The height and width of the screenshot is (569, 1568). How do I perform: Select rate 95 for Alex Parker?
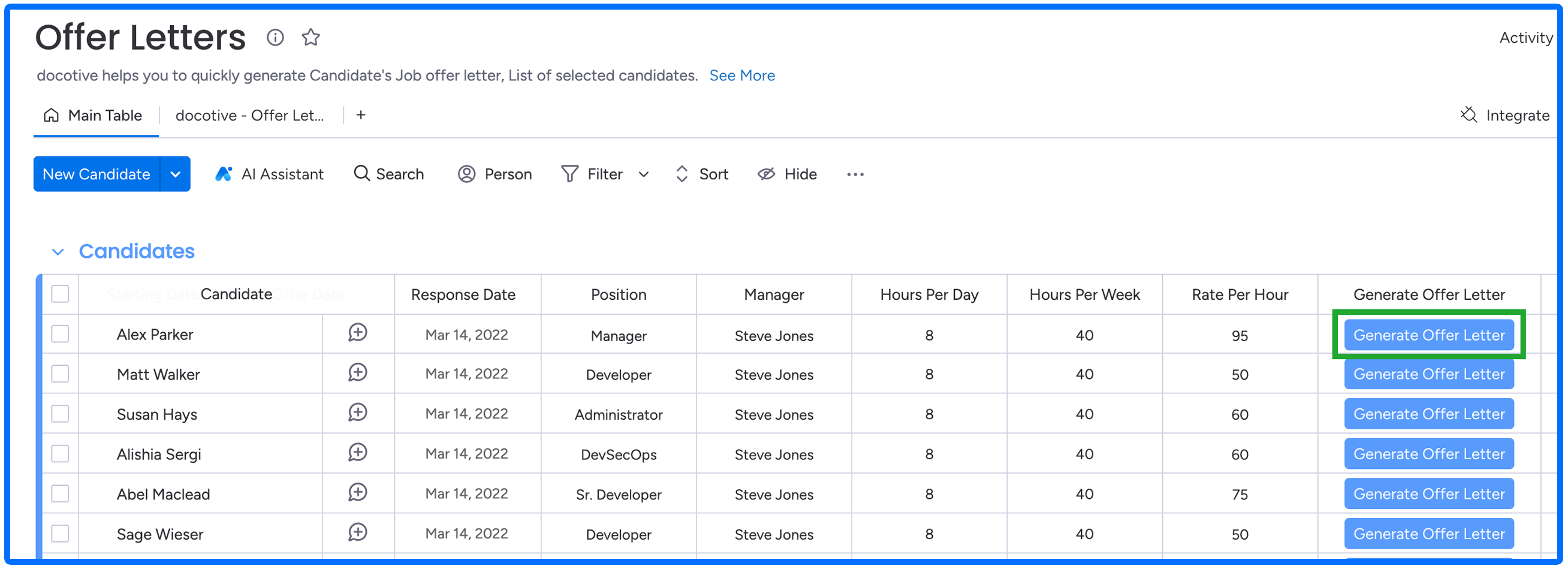click(x=1240, y=336)
